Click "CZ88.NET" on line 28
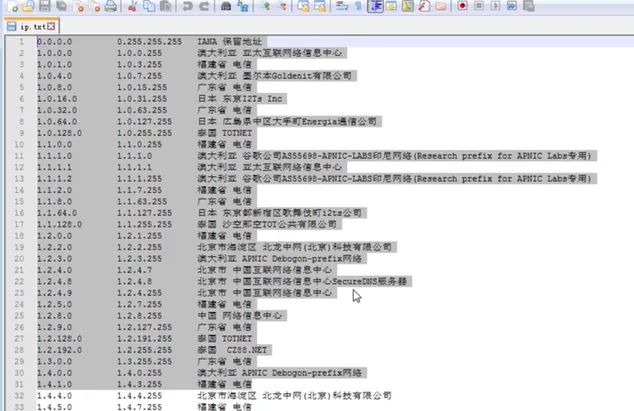The height and width of the screenshot is (411, 634). (247, 350)
